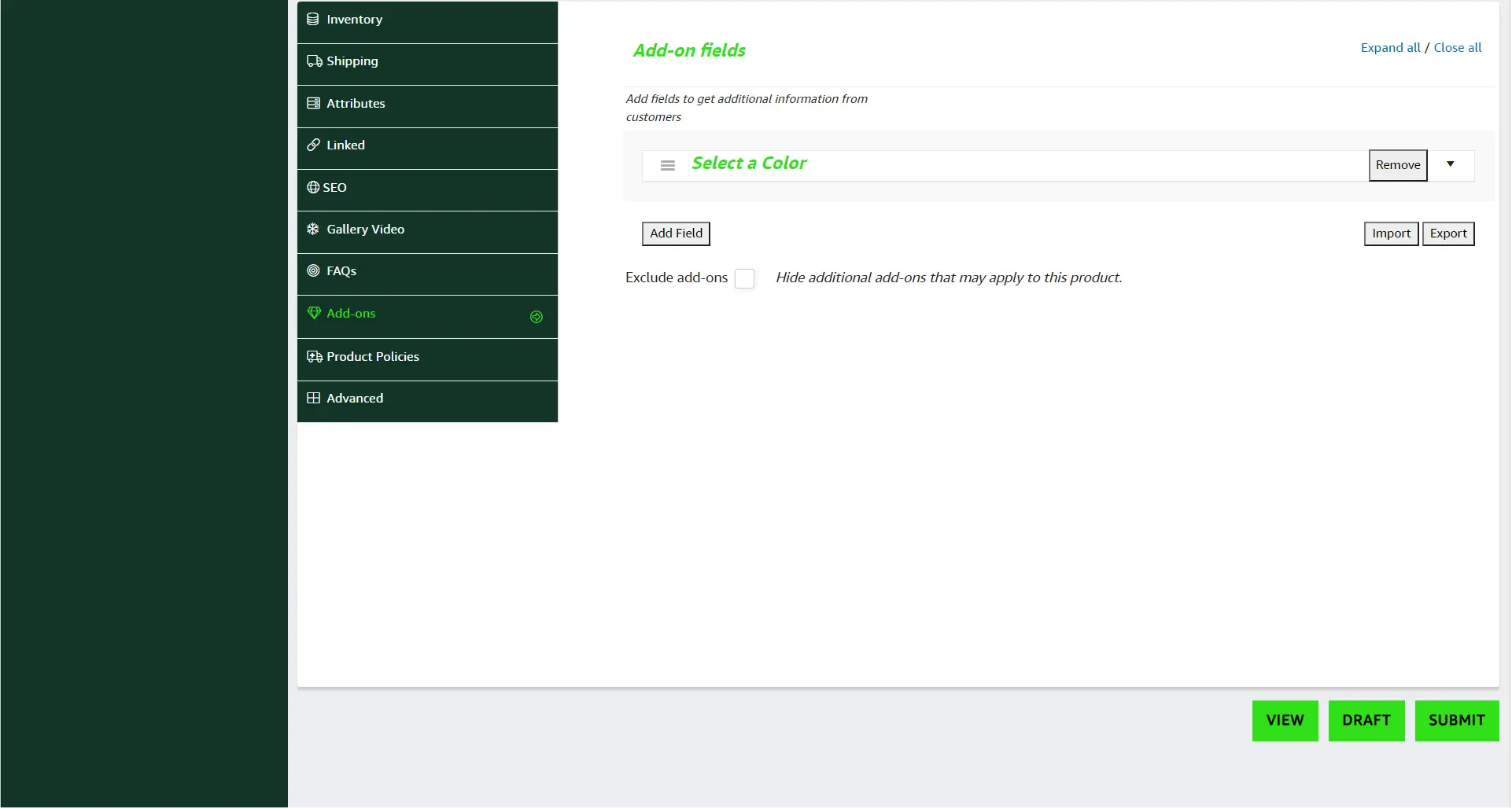Viewport: 1512px width, 809px height.
Task: Click the Exclude add-ons label
Action: coord(677,278)
